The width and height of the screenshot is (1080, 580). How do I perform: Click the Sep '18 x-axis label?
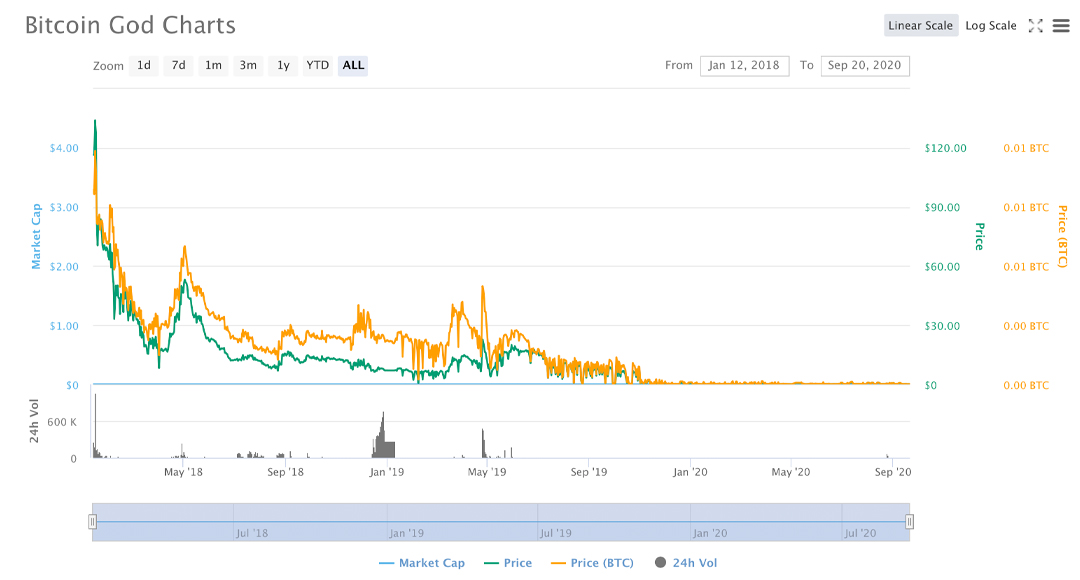[x=285, y=472]
